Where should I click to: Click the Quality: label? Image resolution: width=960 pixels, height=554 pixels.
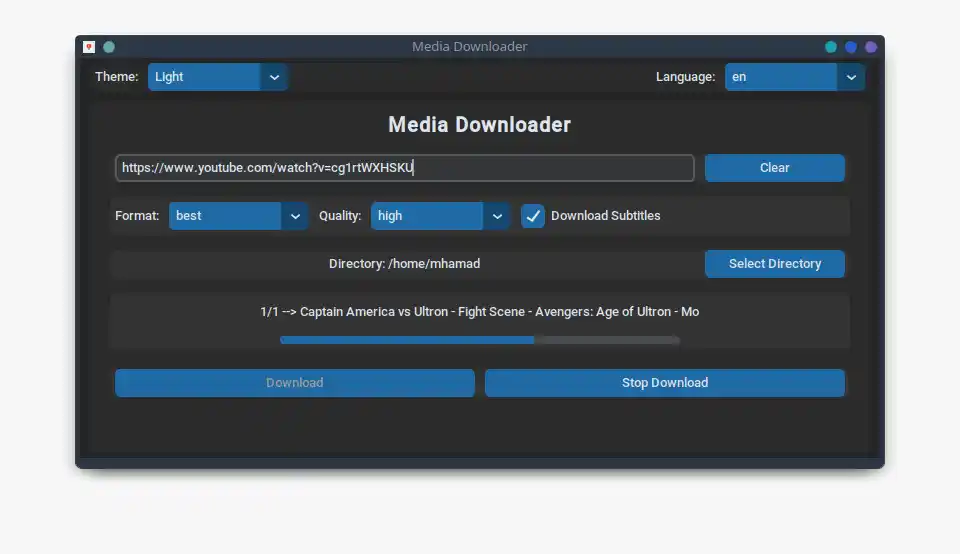pyautogui.click(x=340, y=216)
